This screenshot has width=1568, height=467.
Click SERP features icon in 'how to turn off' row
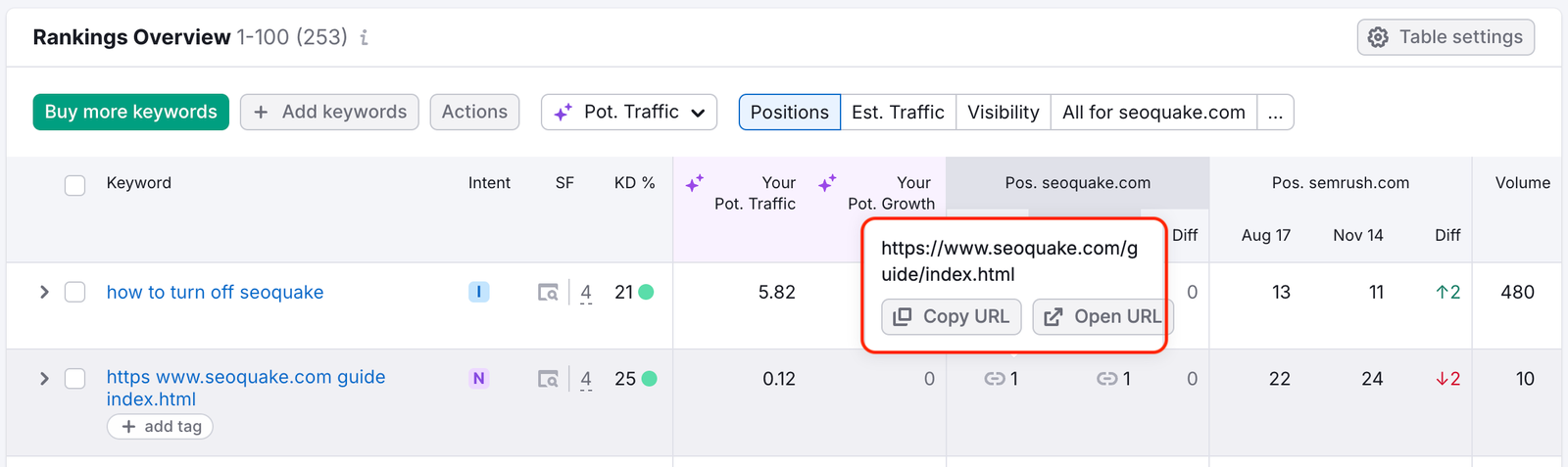(548, 292)
